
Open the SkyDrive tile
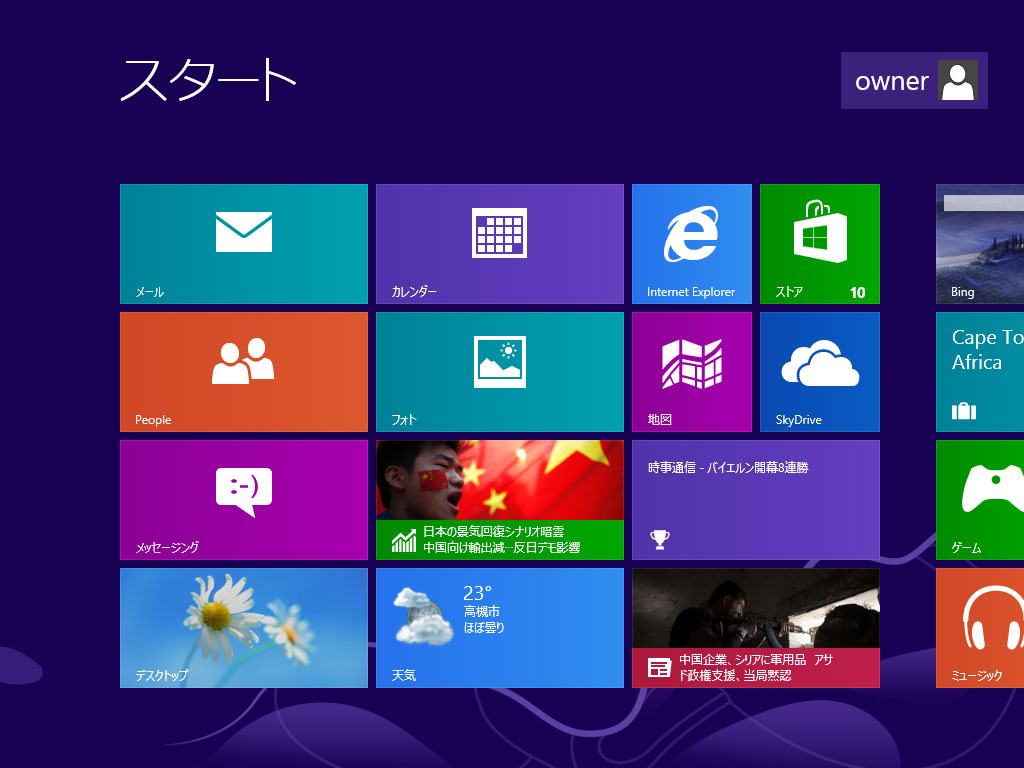click(x=820, y=372)
